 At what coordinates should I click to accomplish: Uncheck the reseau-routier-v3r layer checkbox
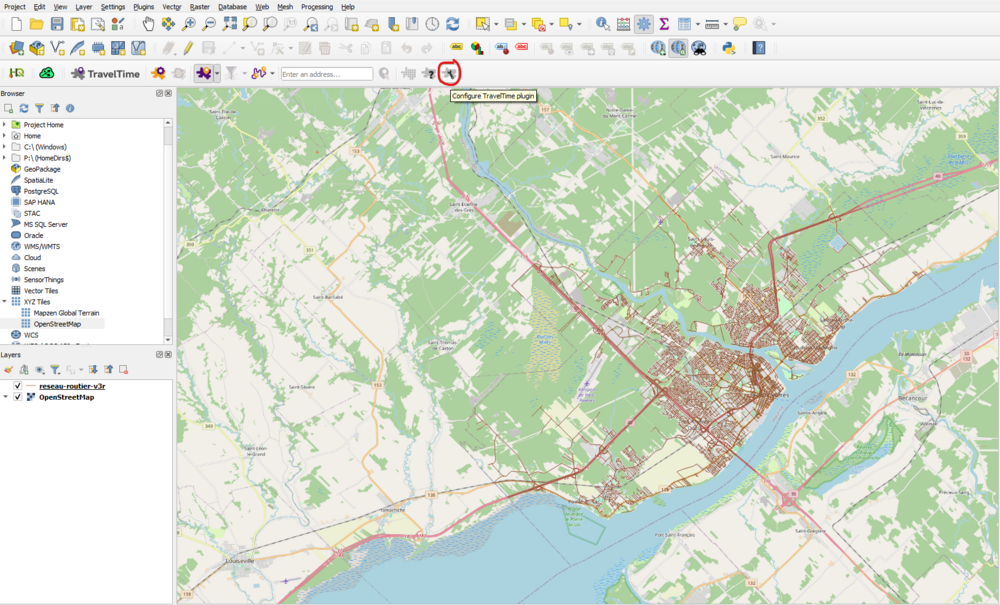pyautogui.click(x=18, y=385)
